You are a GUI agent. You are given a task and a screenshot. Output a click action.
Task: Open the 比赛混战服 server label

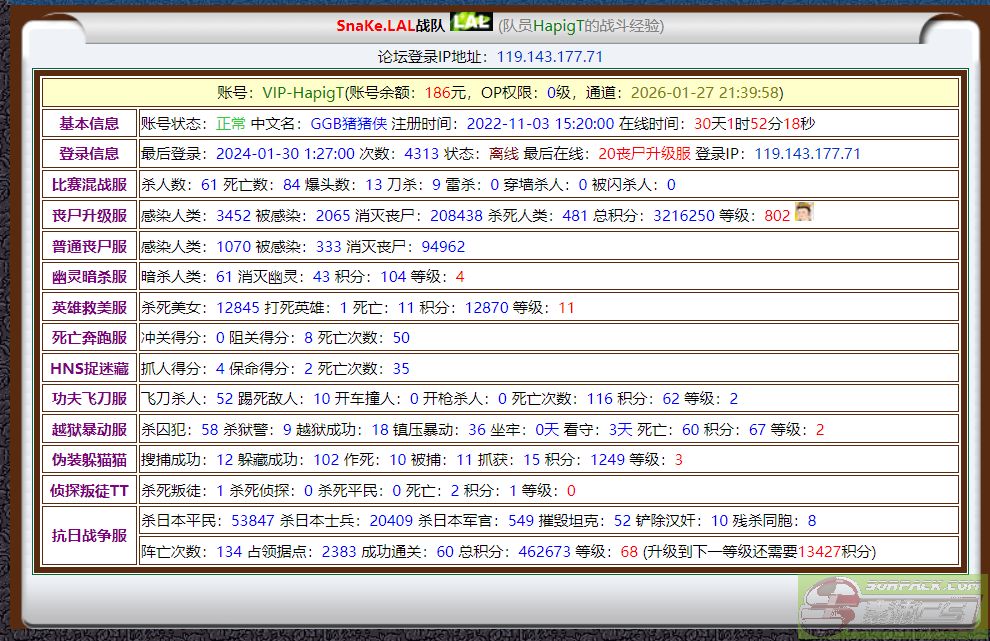[89, 185]
